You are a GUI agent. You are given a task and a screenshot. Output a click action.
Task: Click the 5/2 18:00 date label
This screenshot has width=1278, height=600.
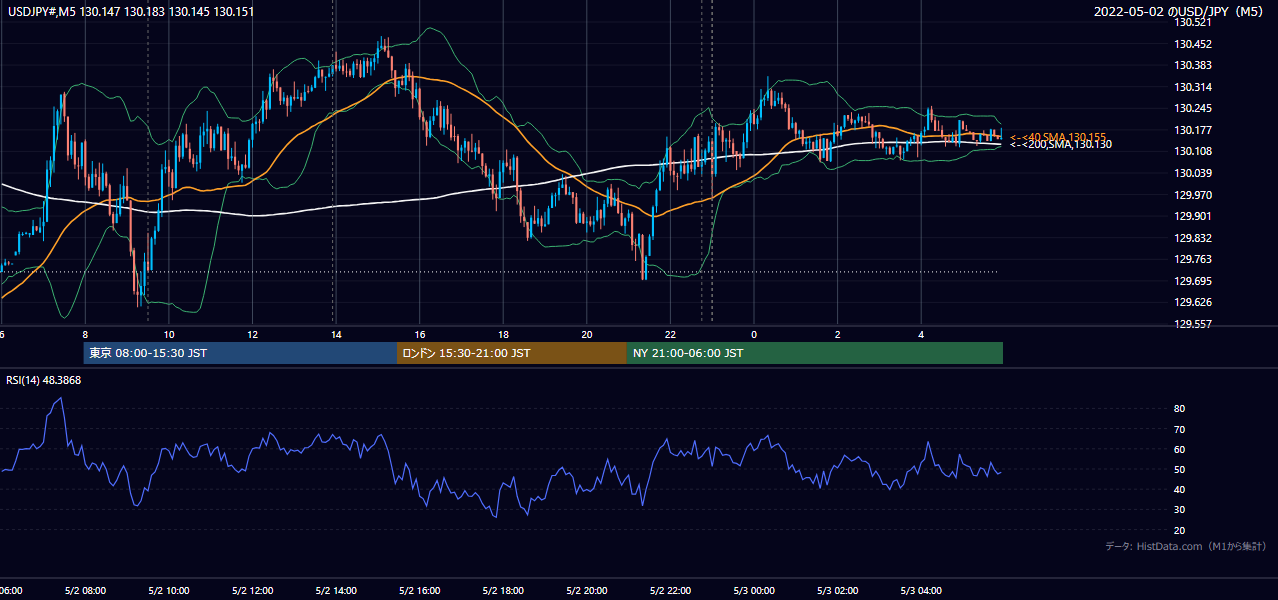click(x=503, y=591)
